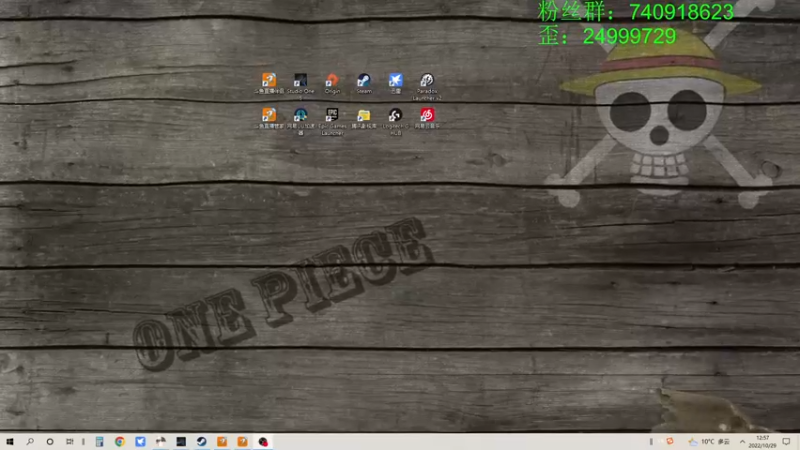800x450 pixels.
Task: Open Task View on the taskbar
Action: tap(69, 441)
